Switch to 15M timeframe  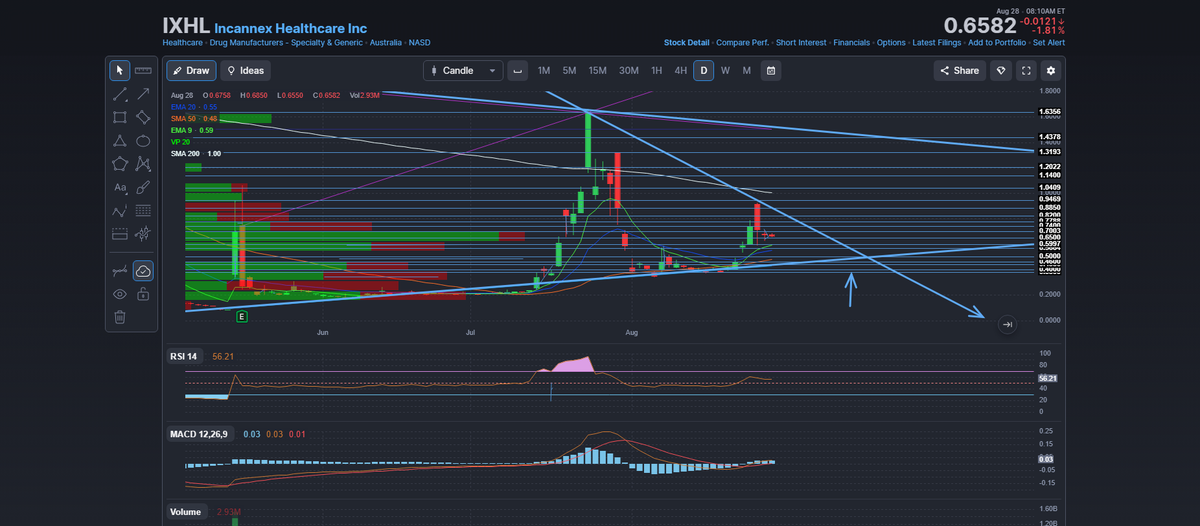point(598,71)
